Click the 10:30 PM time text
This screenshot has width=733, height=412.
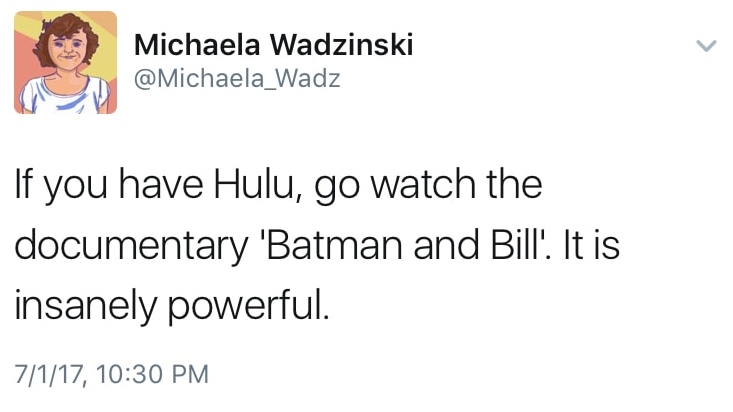(x=154, y=374)
